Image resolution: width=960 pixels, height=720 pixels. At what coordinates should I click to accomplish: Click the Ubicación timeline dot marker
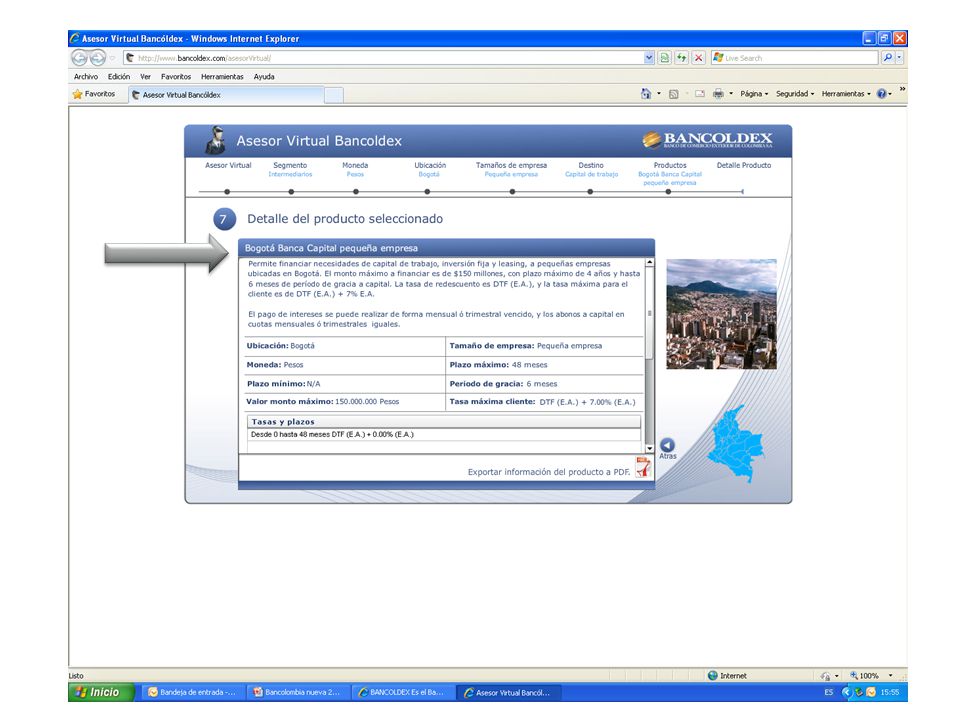point(427,192)
